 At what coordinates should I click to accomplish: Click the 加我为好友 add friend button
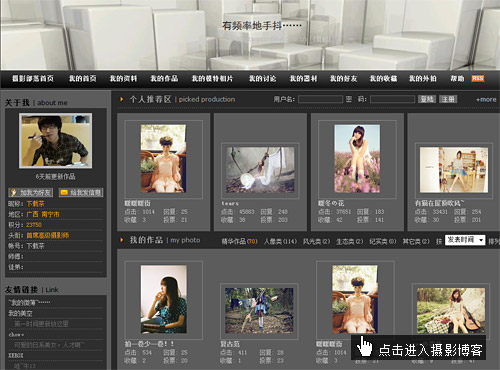pyautogui.click(x=31, y=192)
